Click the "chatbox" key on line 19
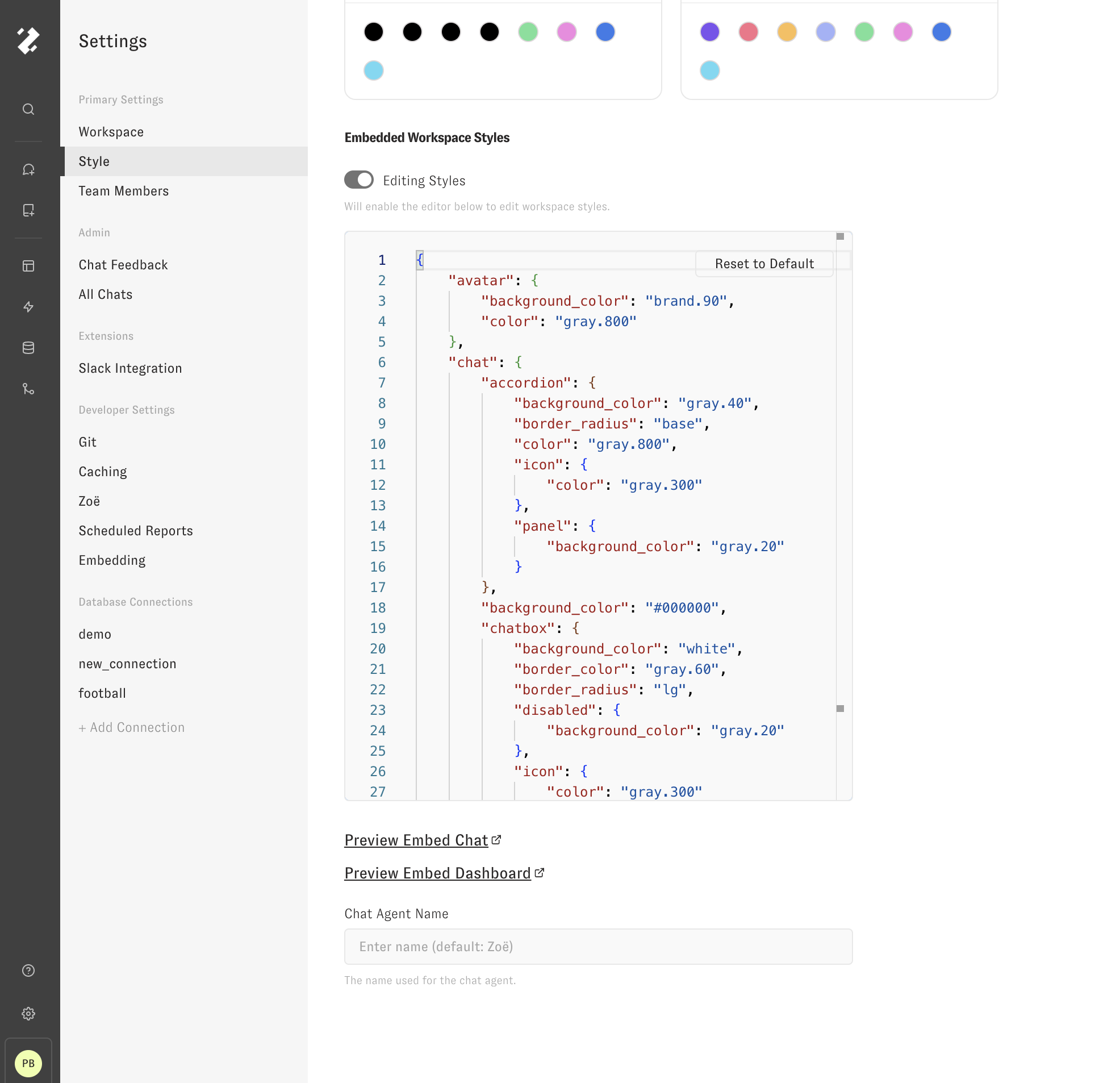The image size is (1120, 1083). coord(519,628)
